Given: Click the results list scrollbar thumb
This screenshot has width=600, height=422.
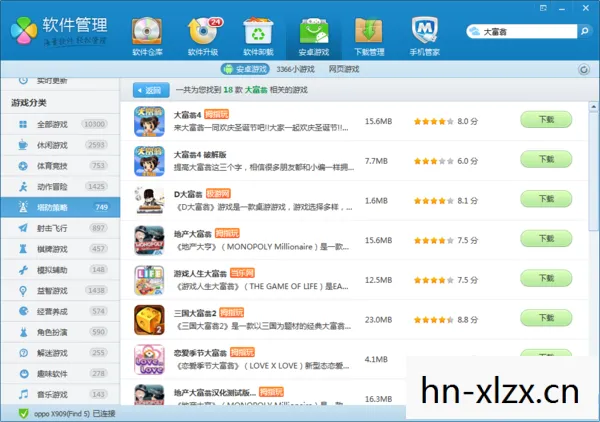Looking at the screenshot, I should pyautogui.click(x=593, y=171).
